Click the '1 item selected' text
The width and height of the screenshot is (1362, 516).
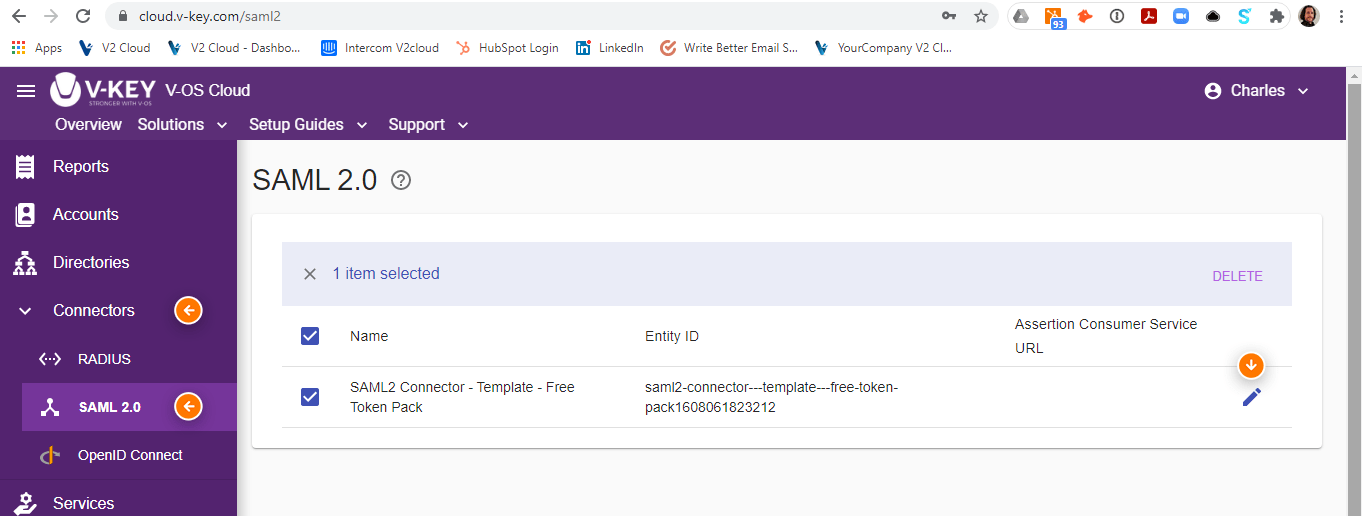point(386,274)
